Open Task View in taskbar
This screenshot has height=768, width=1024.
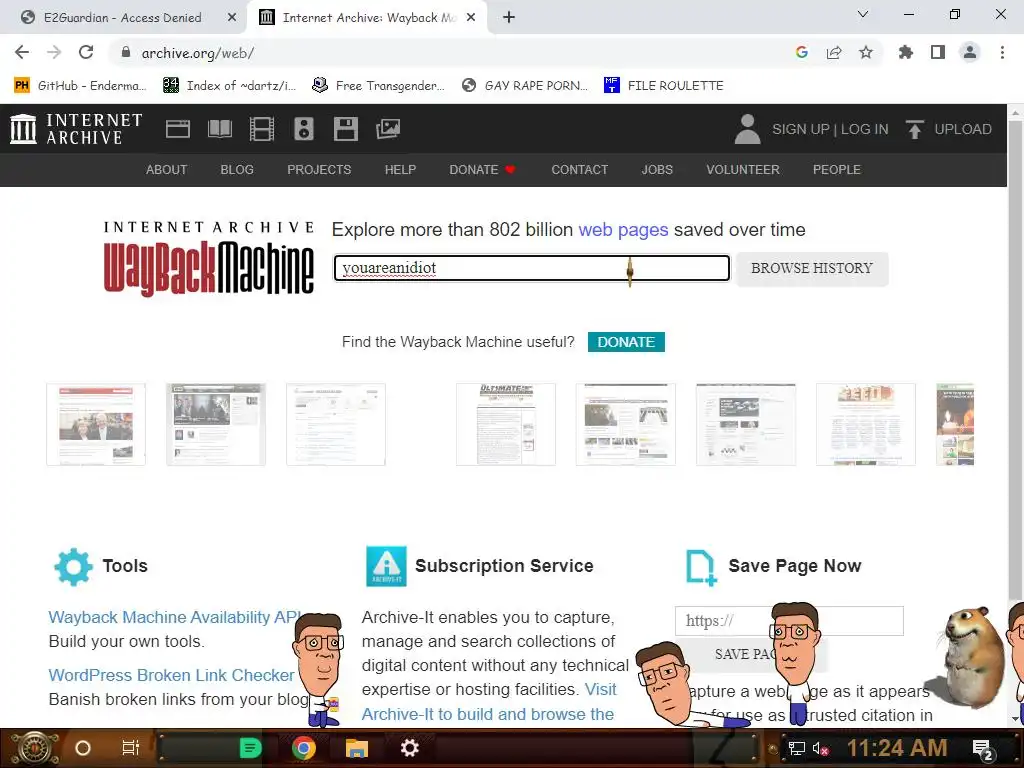click(x=131, y=748)
